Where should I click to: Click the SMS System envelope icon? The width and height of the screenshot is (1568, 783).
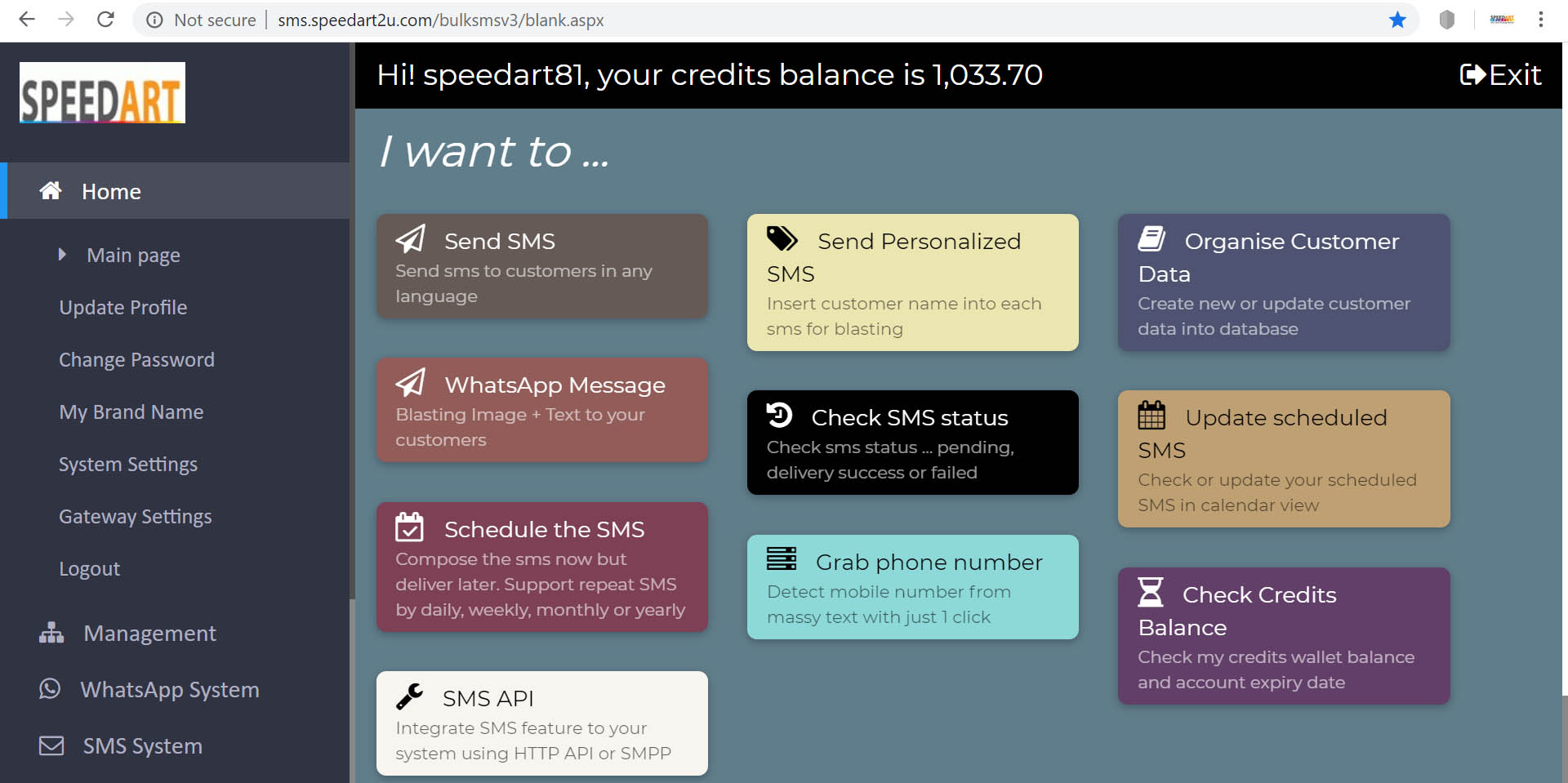(51, 745)
